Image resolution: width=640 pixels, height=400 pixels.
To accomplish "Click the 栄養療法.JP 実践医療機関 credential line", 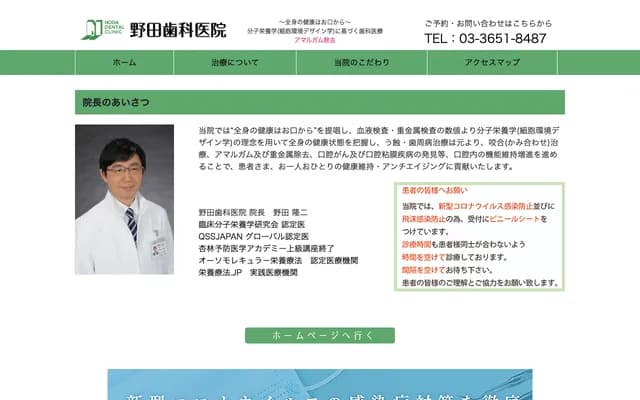I will [x=250, y=271].
